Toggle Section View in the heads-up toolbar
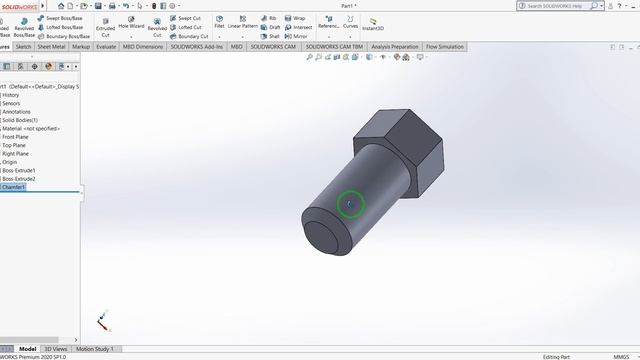 click(x=337, y=57)
